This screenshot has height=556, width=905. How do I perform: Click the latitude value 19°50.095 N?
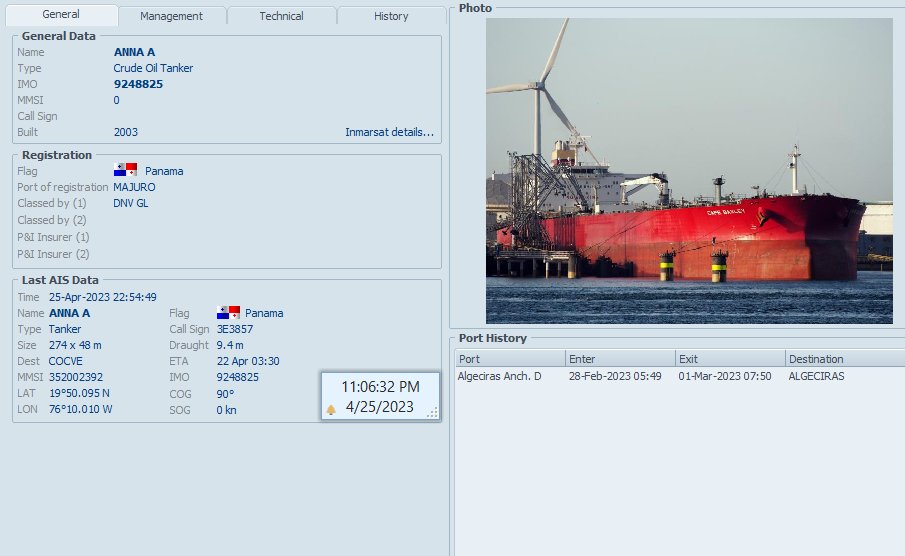[x=79, y=393]
